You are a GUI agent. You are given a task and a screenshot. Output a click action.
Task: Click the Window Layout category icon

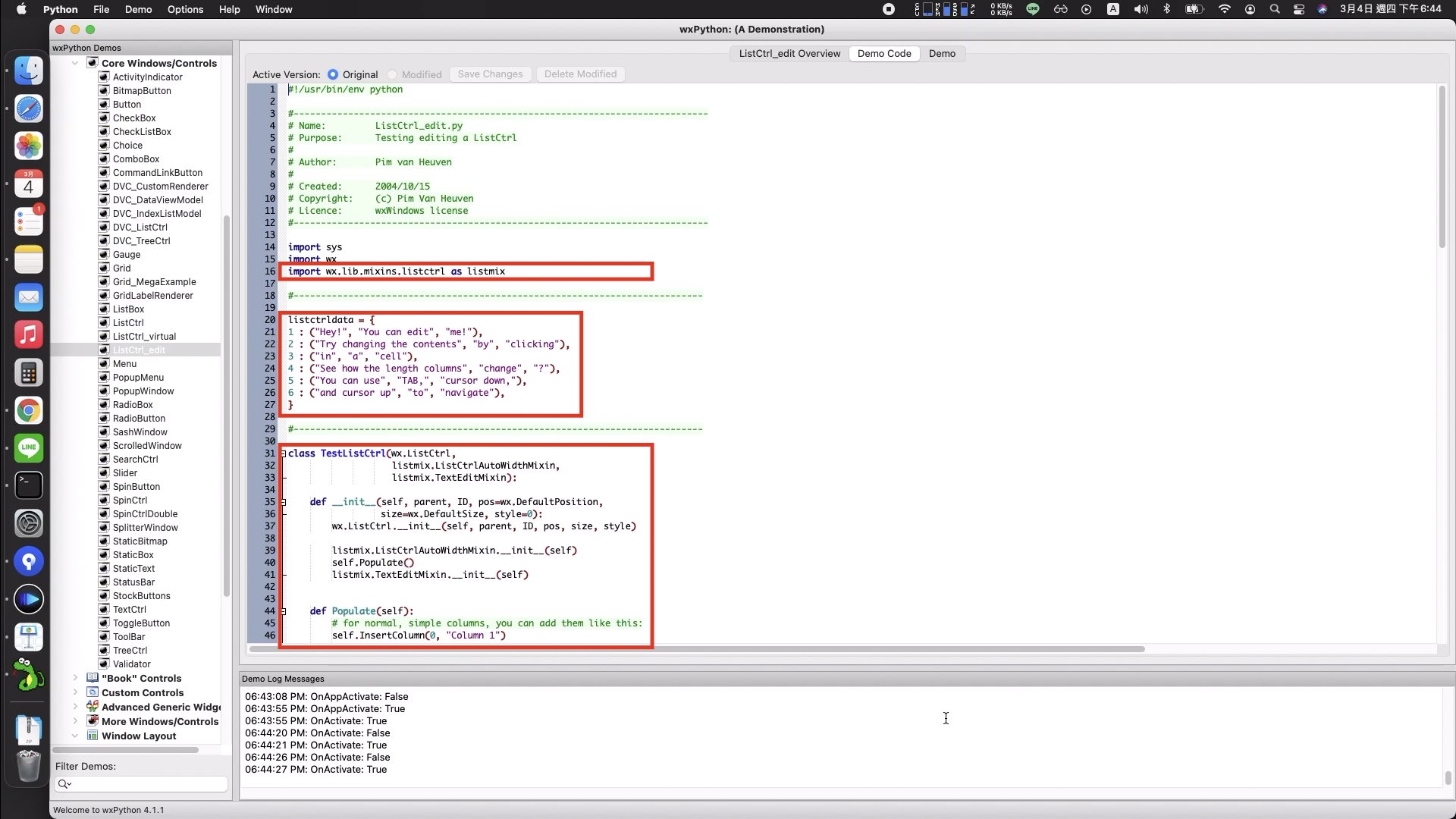pos(93,736)
